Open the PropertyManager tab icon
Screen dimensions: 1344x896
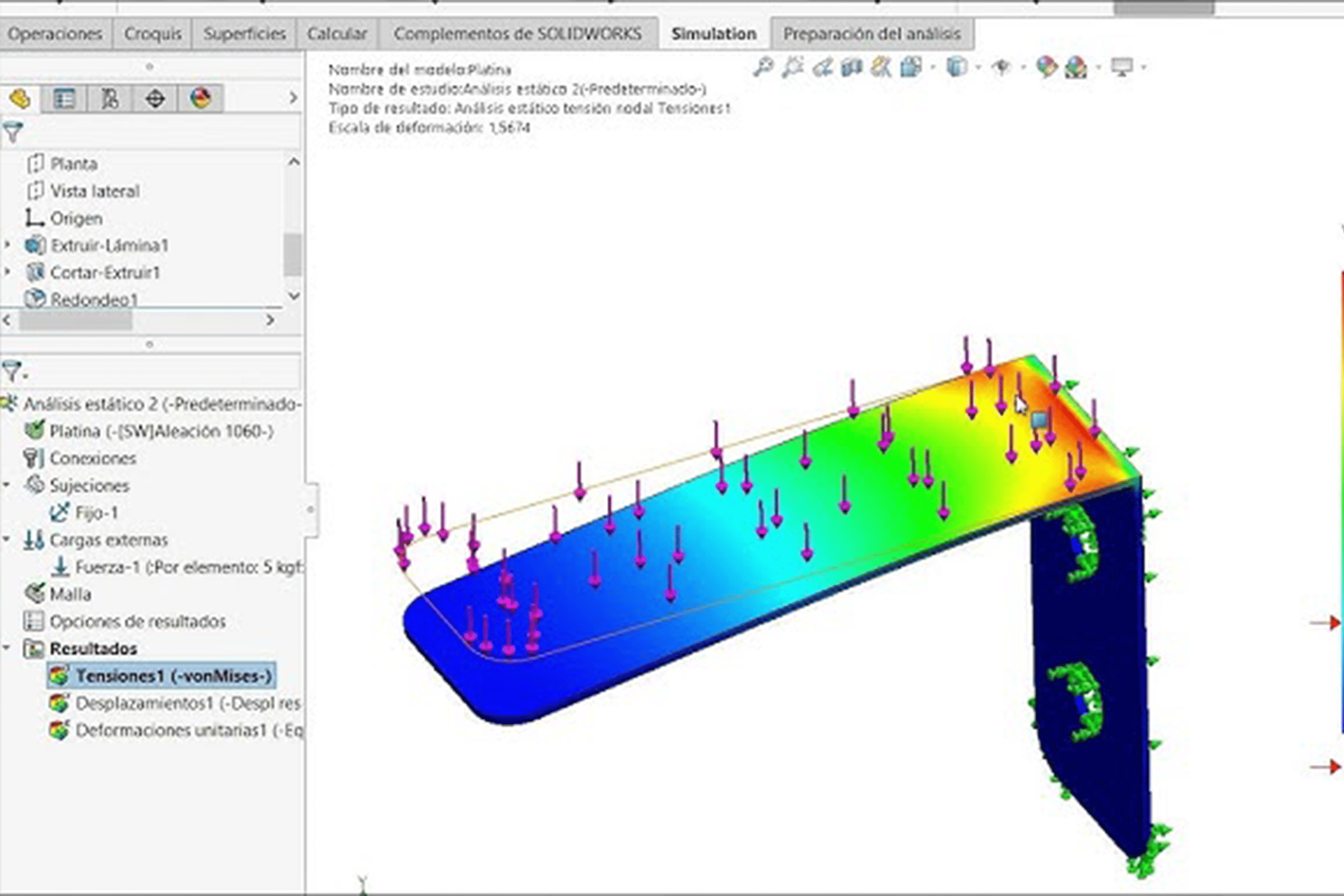(64, 99)
